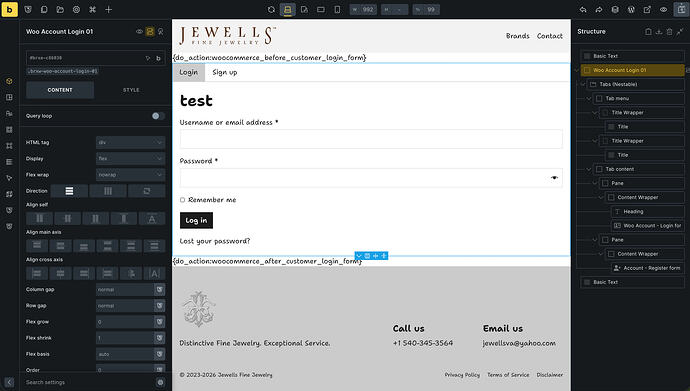Click the WordPress dashboard icon

[x=631, y=9]
